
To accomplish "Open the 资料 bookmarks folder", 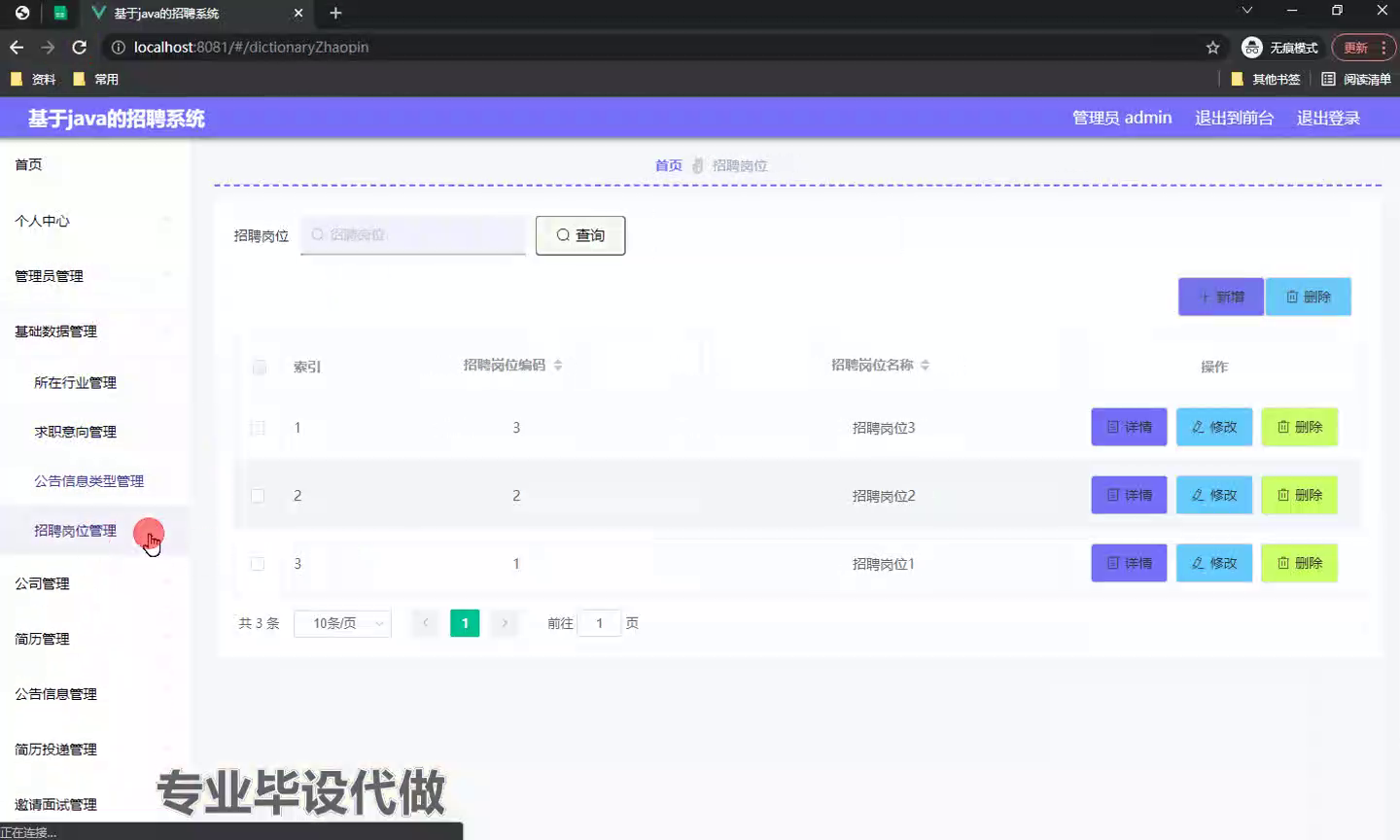I will 34,79.
